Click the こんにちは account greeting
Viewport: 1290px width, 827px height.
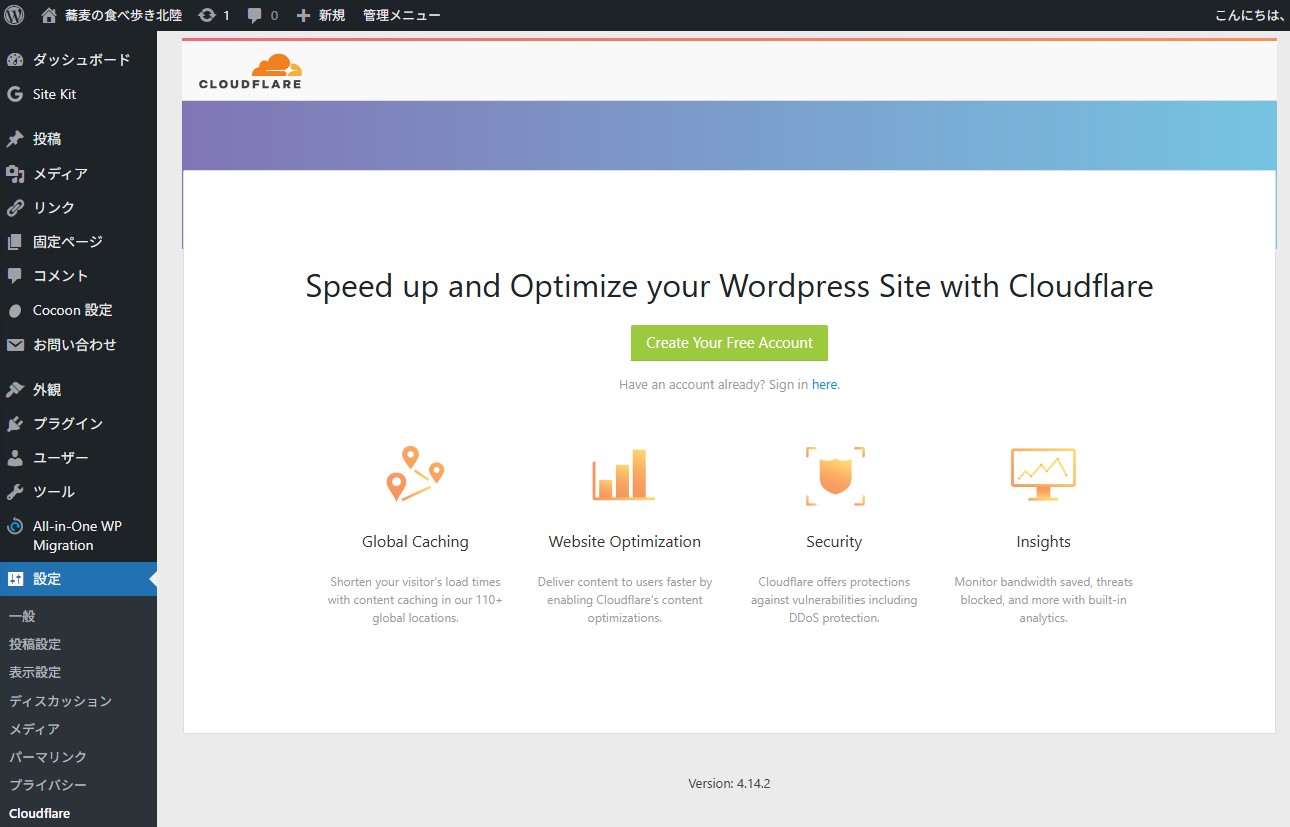click(x=1249, y=15)
